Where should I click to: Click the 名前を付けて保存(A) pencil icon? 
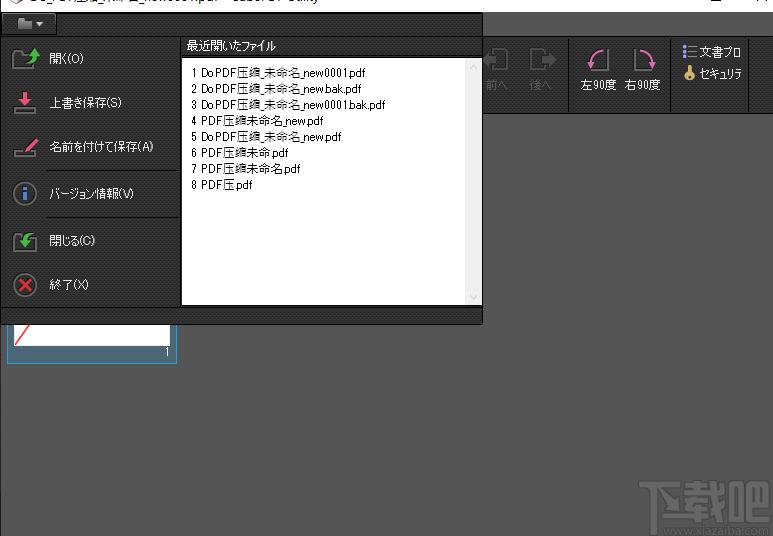click(26, 147)
